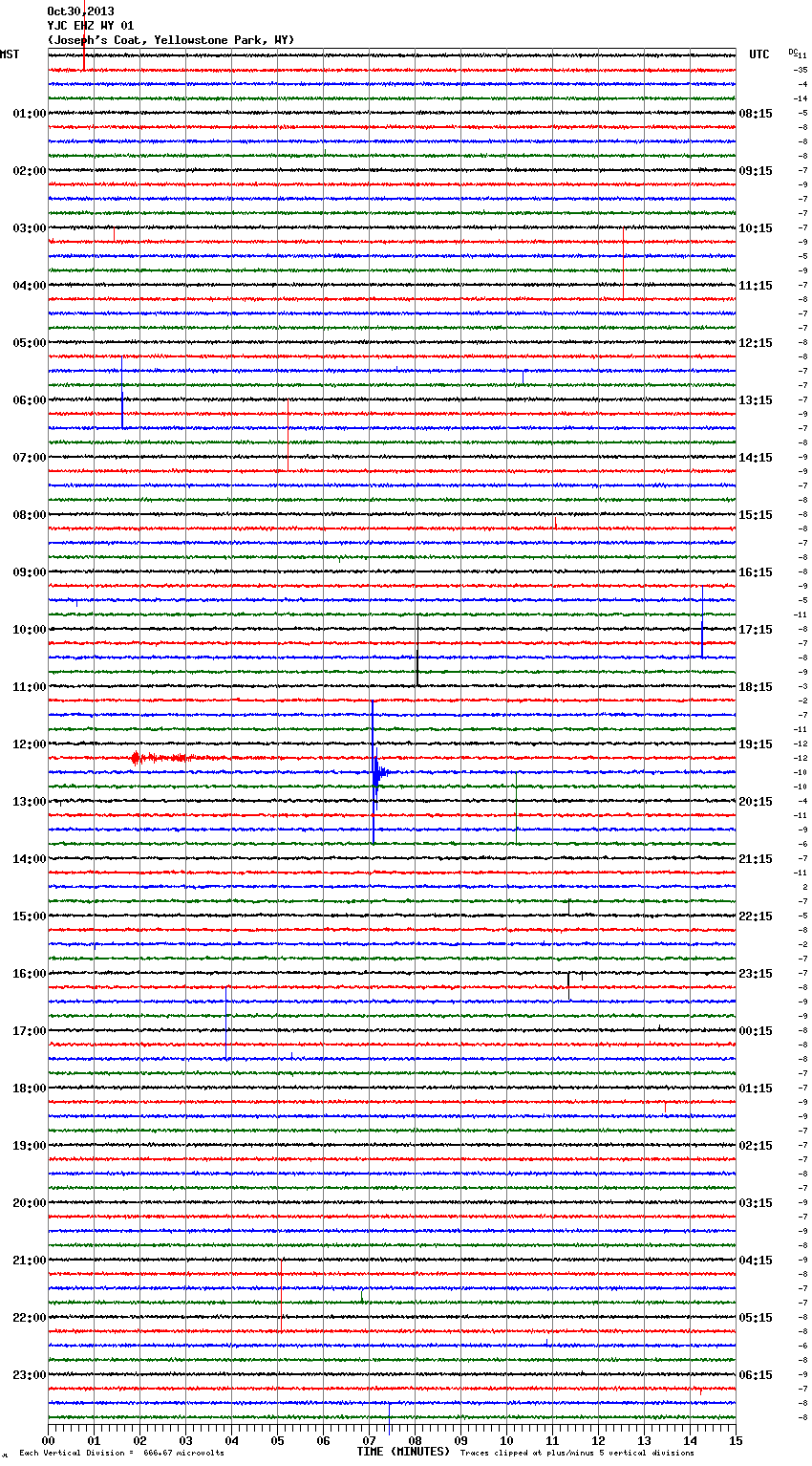Viewport: 812px width, 1466px height.
Task: Select the 21:15 UTC time label
Action: (x=756, y=859)
